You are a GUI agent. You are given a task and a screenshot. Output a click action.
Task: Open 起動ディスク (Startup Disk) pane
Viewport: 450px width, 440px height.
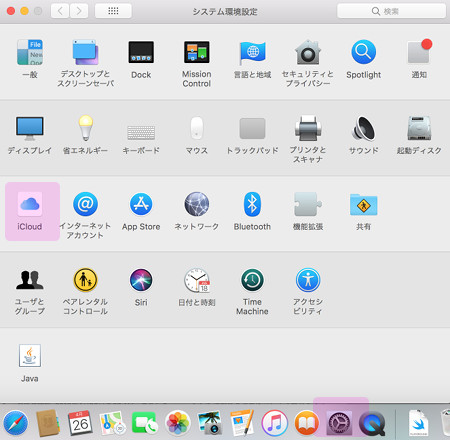click(419, 128)
